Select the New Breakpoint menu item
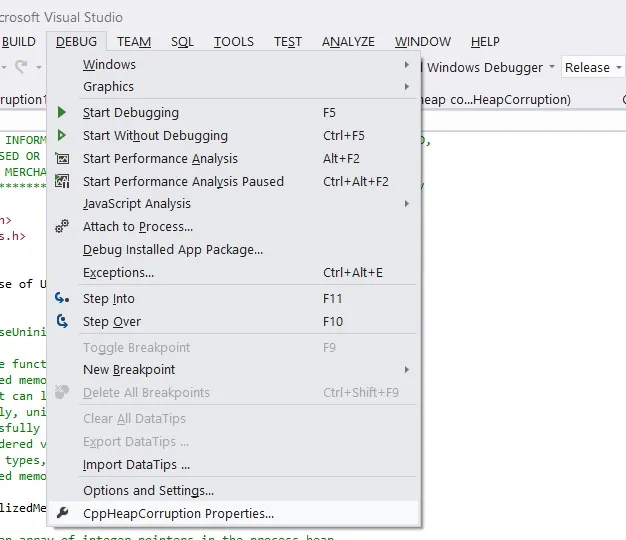This screenshot has height=540, width=626. [236, 370]
